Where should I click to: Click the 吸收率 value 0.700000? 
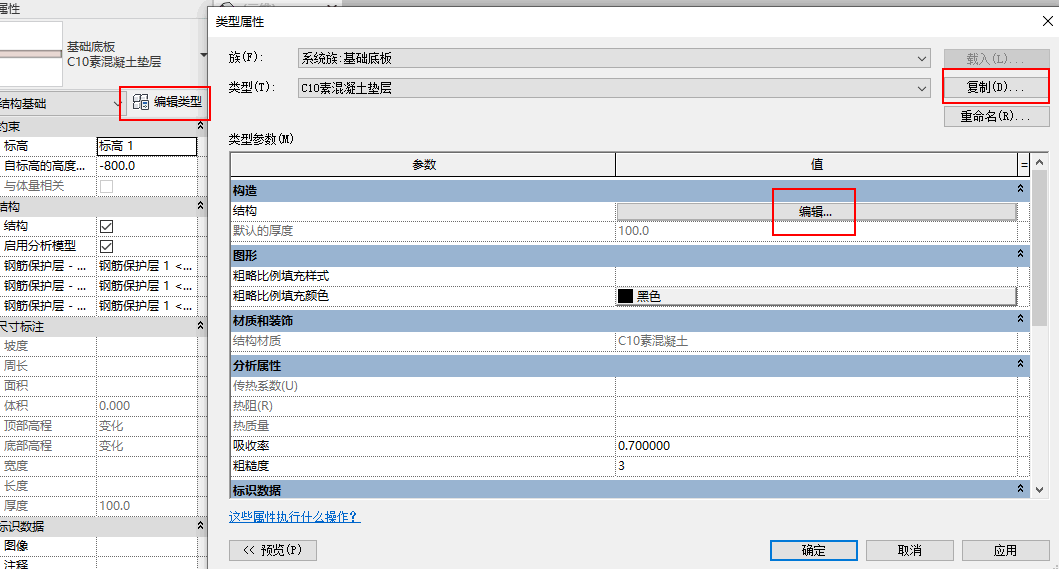[x=816, y=446]
